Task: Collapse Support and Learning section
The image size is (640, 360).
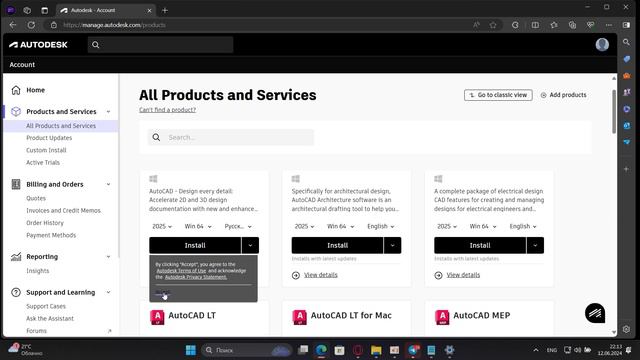Action: click(x=109, y=292)
